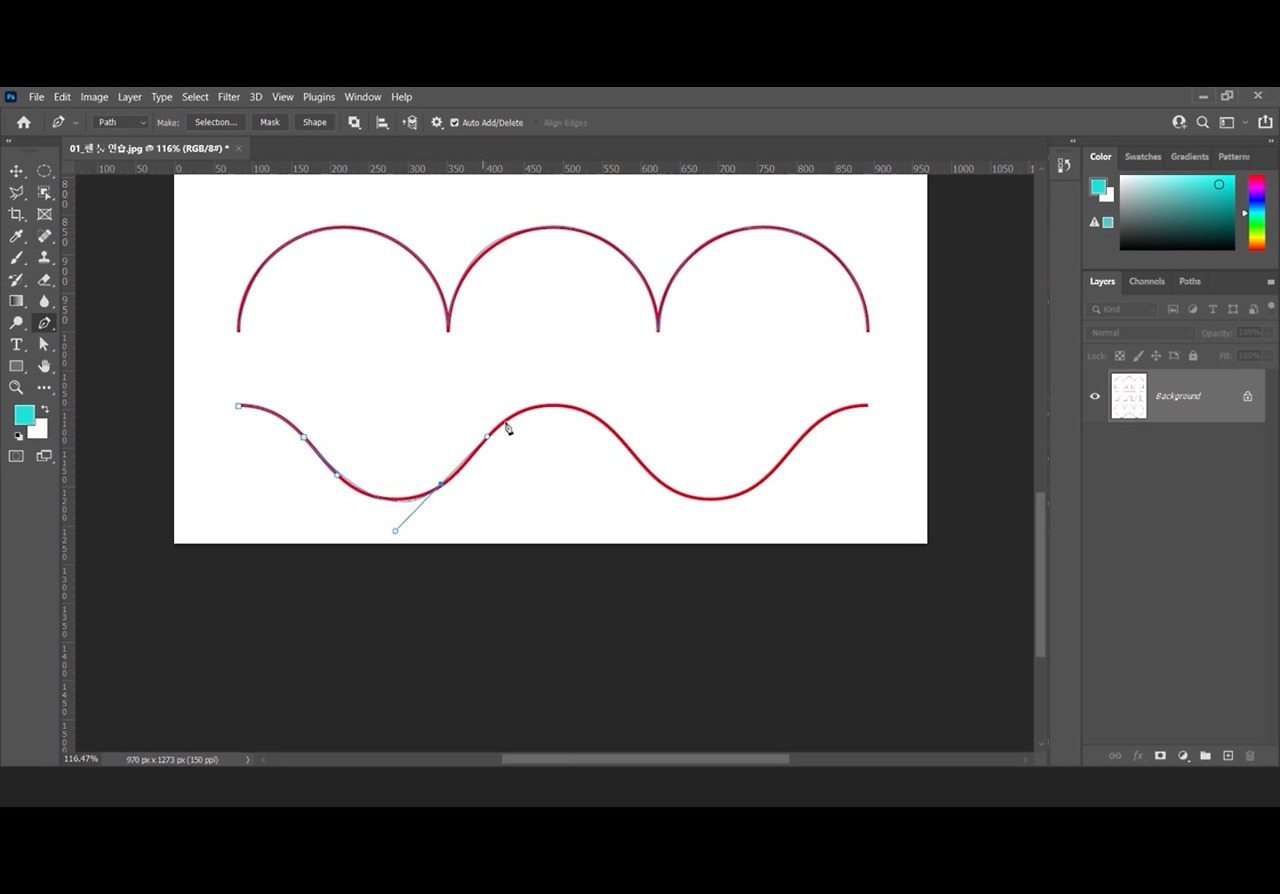This screenshot has height=894, width=1280.
Task: Open Path Alignment options
Action: click(382, 122)
